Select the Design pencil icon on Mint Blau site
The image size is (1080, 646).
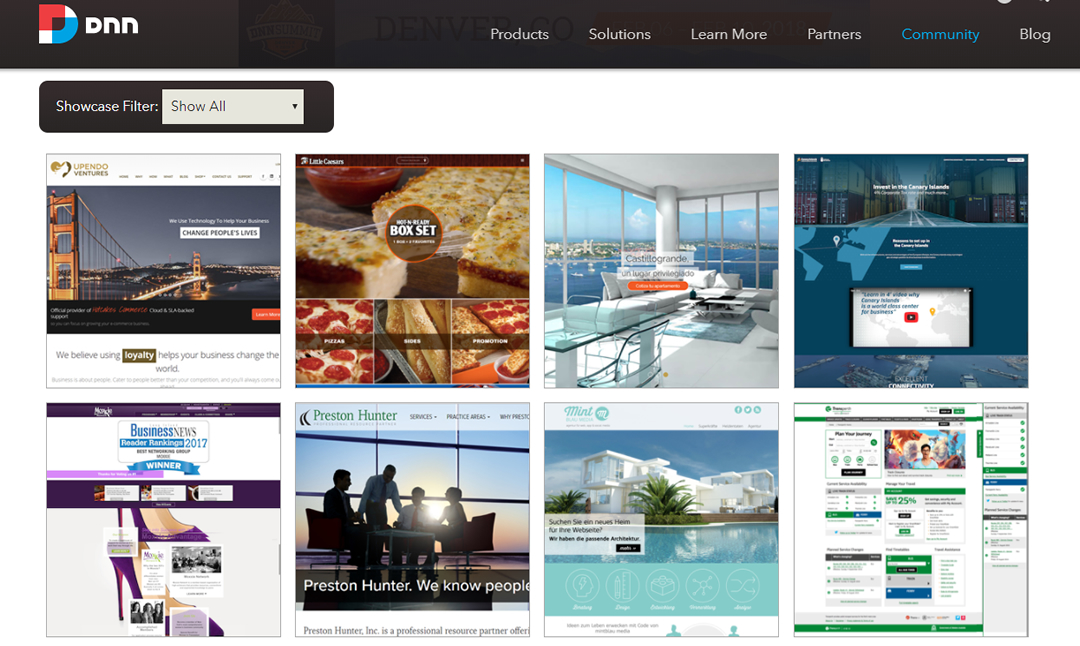622,583
